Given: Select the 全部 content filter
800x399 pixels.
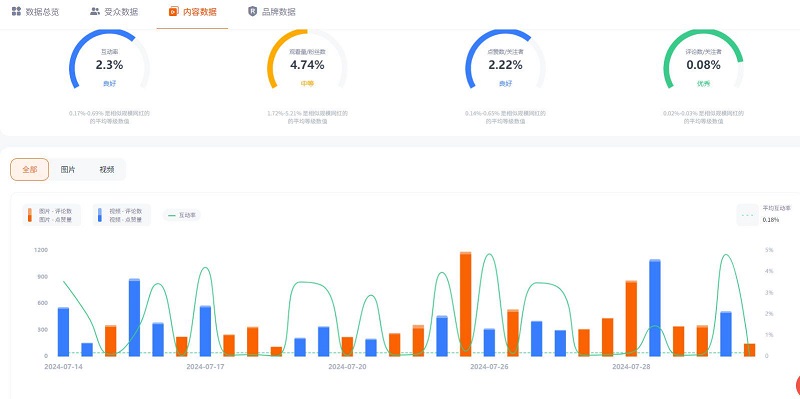Looking at the screenshot, I should click(30, 169).
